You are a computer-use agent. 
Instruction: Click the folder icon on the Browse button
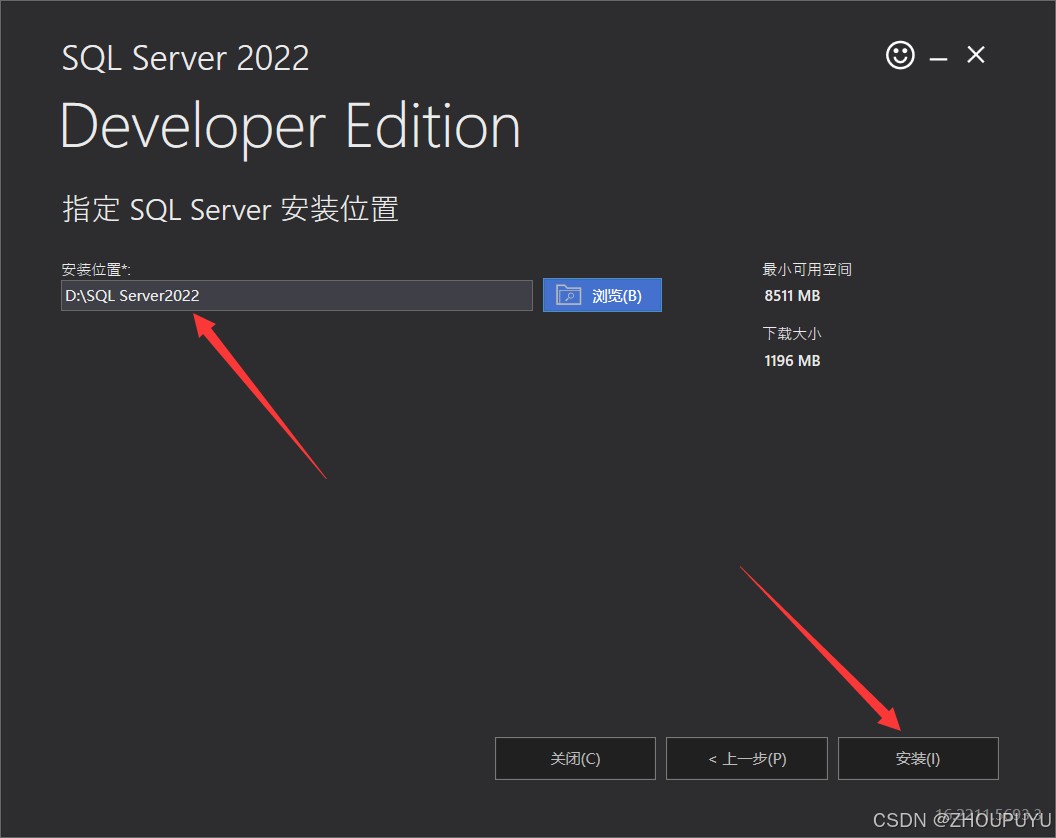(568, 295)
